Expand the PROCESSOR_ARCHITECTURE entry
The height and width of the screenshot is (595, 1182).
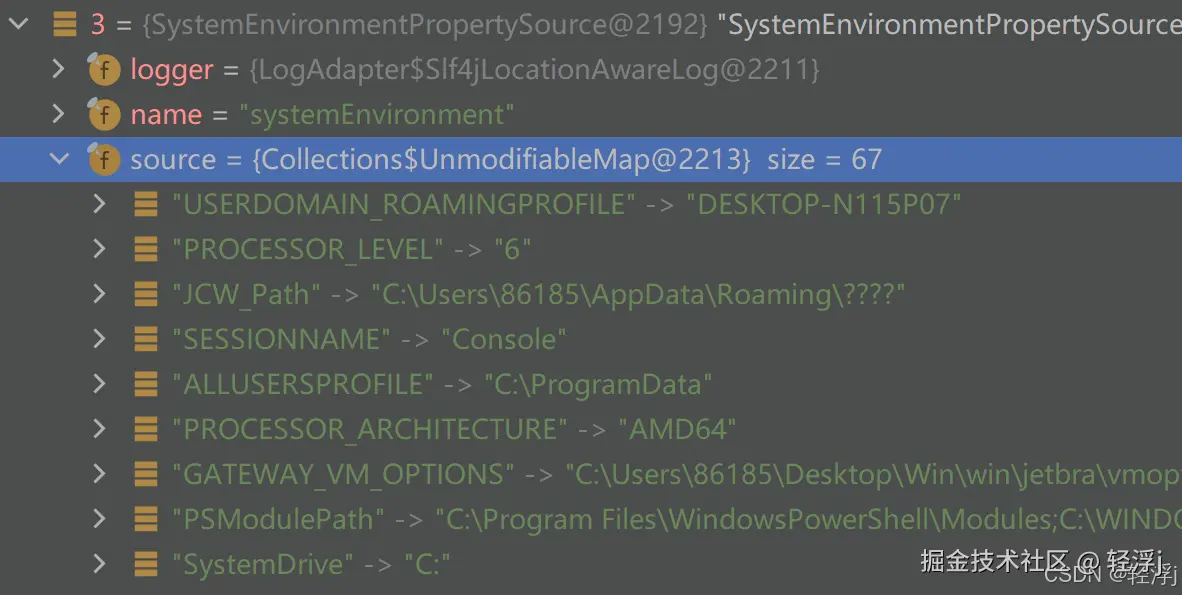point(99,430)
